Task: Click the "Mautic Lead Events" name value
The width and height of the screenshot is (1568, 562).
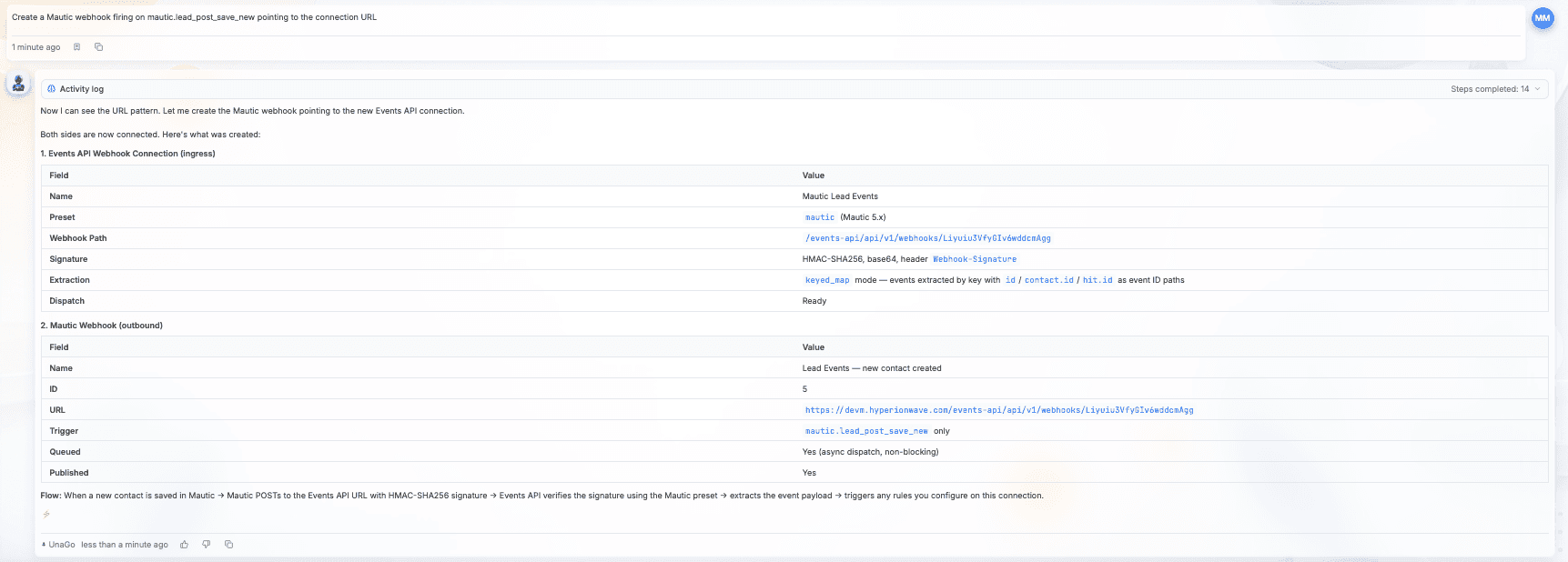Action: (840, 196)
